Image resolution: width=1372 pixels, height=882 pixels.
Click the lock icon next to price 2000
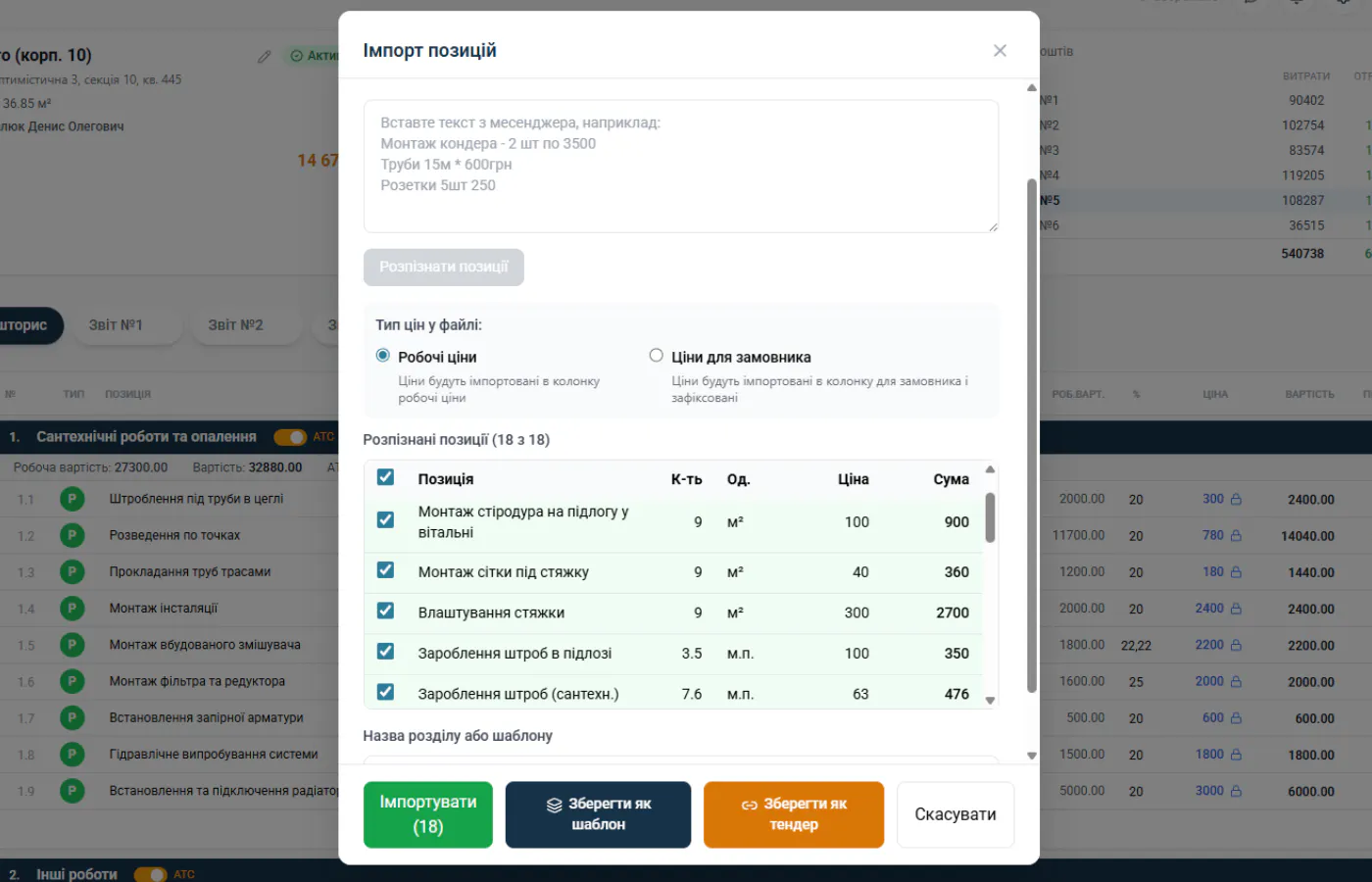pyautogui.click(x=1236, y=681)
